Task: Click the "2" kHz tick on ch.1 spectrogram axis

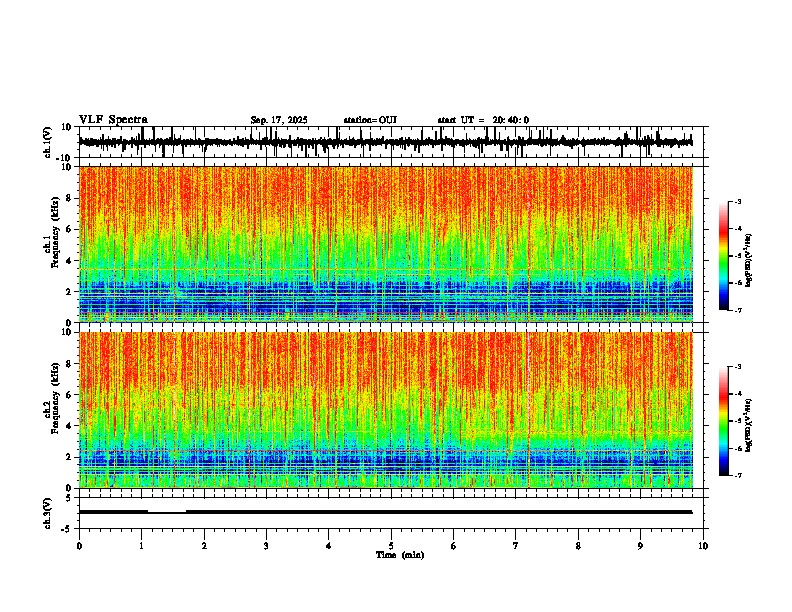Action: pyautogui.click(x=70, y=291)
